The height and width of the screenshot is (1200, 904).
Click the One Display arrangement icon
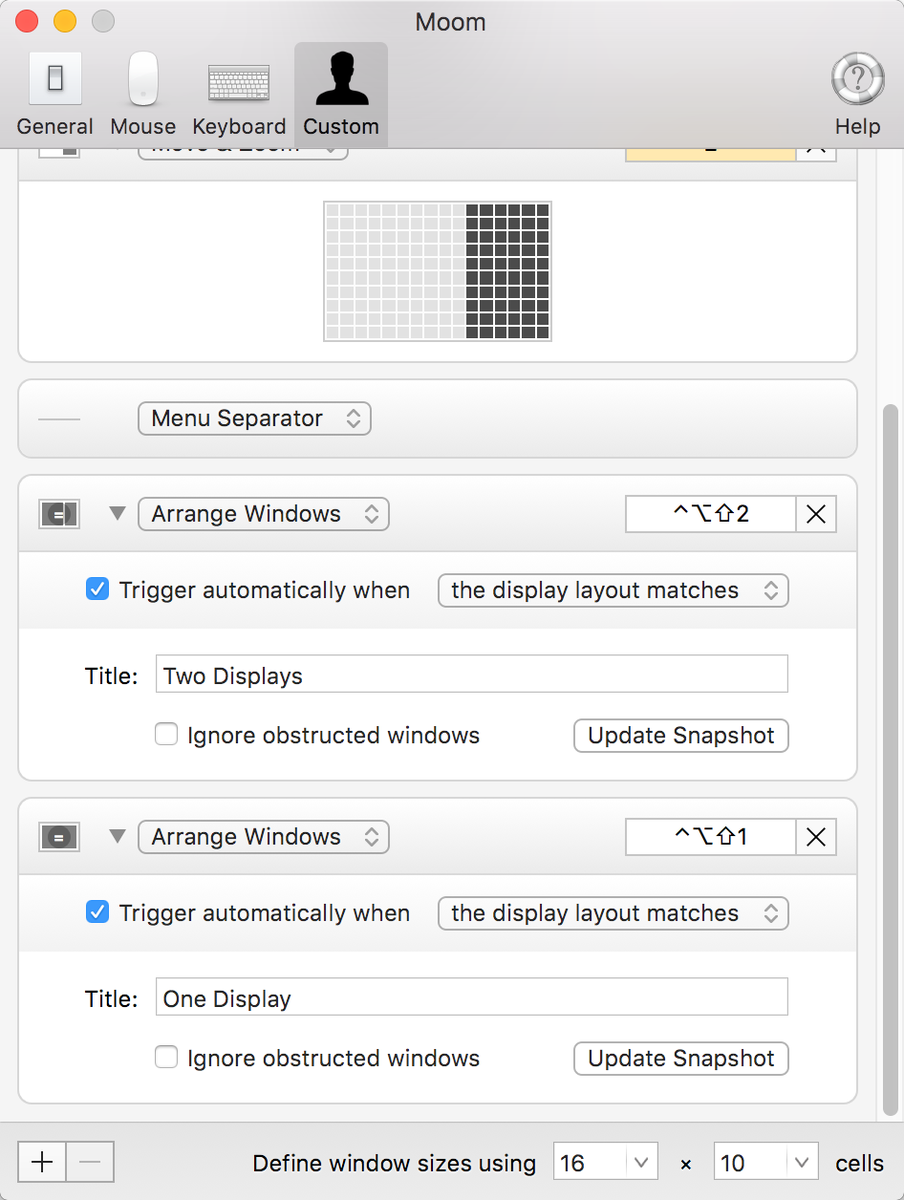(x=58, y=837)
